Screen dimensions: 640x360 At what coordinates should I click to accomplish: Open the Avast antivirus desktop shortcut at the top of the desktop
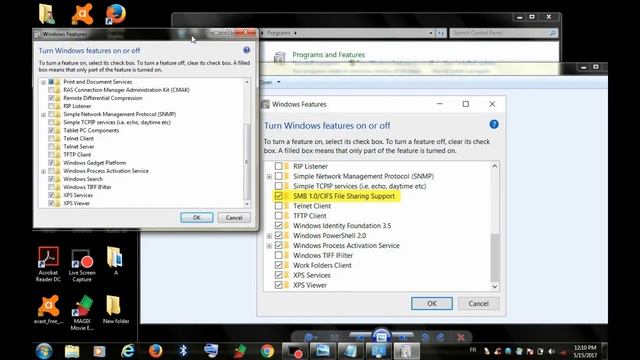click(82, 14)
